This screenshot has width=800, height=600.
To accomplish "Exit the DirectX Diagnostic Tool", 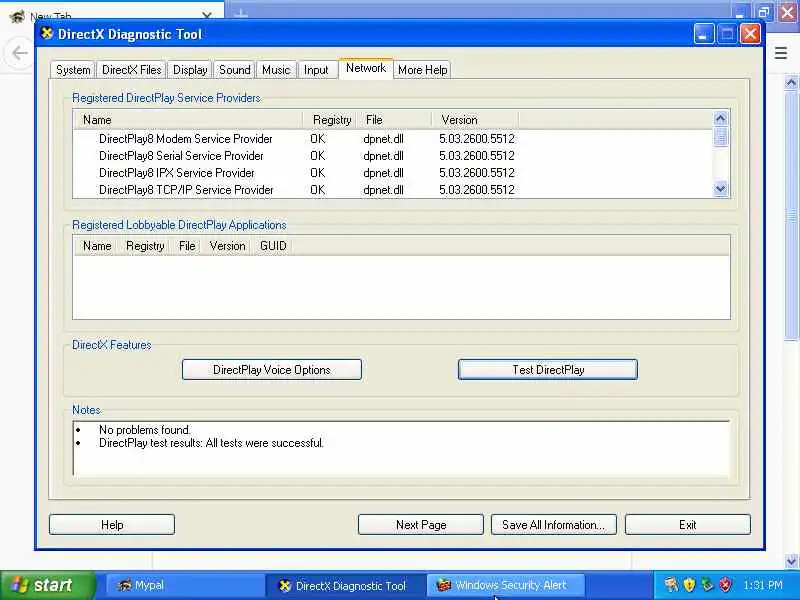I will coord(688,525).
